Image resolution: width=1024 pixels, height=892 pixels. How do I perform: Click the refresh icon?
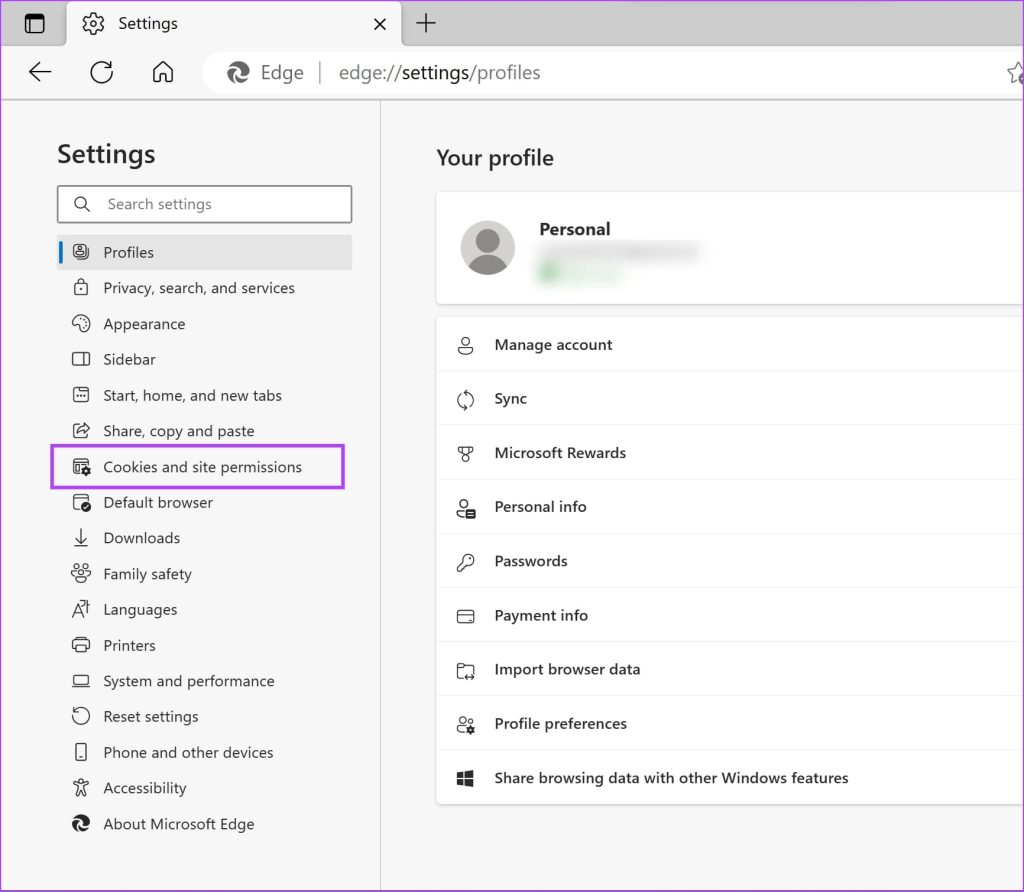click(101, 72)
